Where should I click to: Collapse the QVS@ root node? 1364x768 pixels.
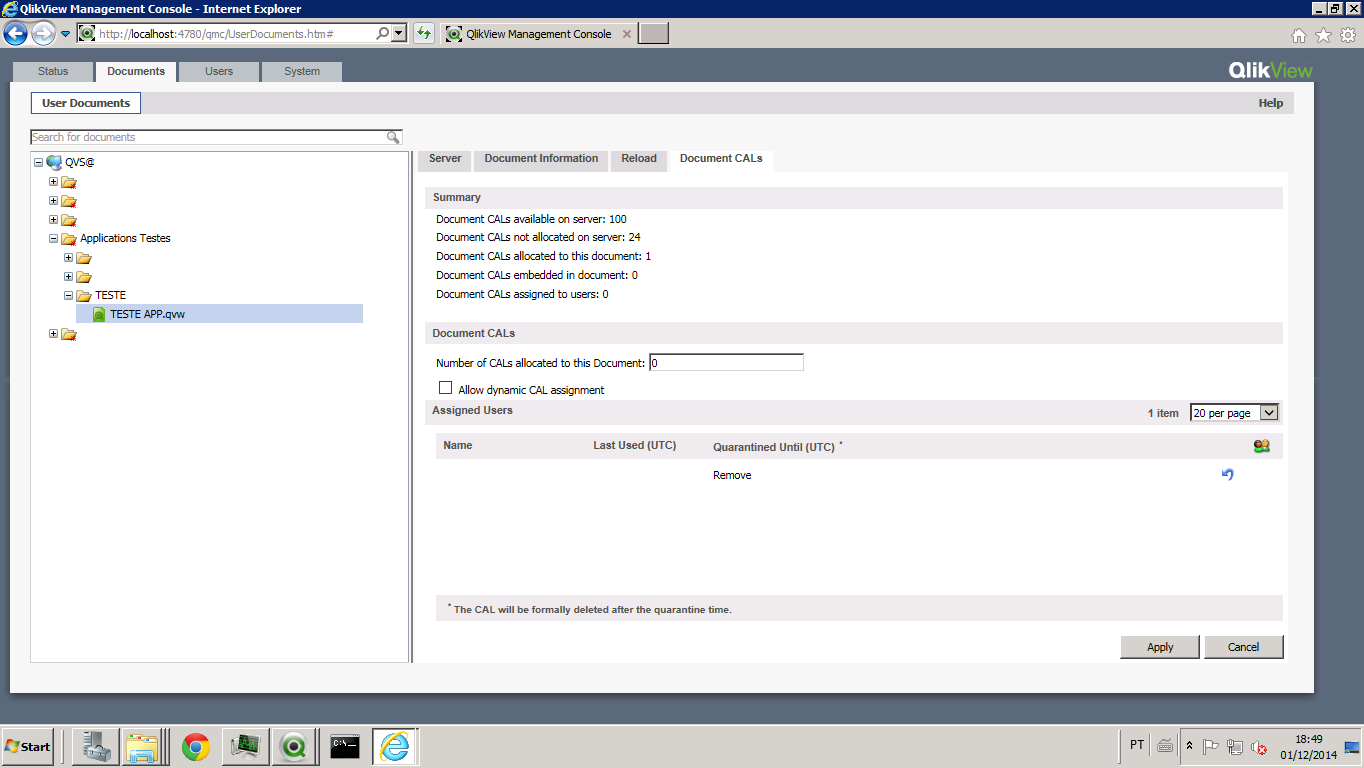point(38,162)
